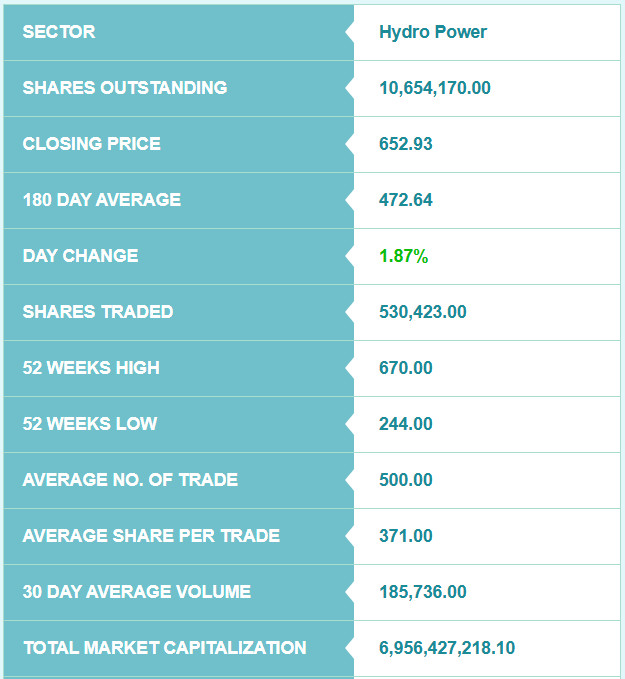Click the CLOSING PRICE label
Viewport: 625px width, 679px height.
pyautogui.click(x=91, y=144)
